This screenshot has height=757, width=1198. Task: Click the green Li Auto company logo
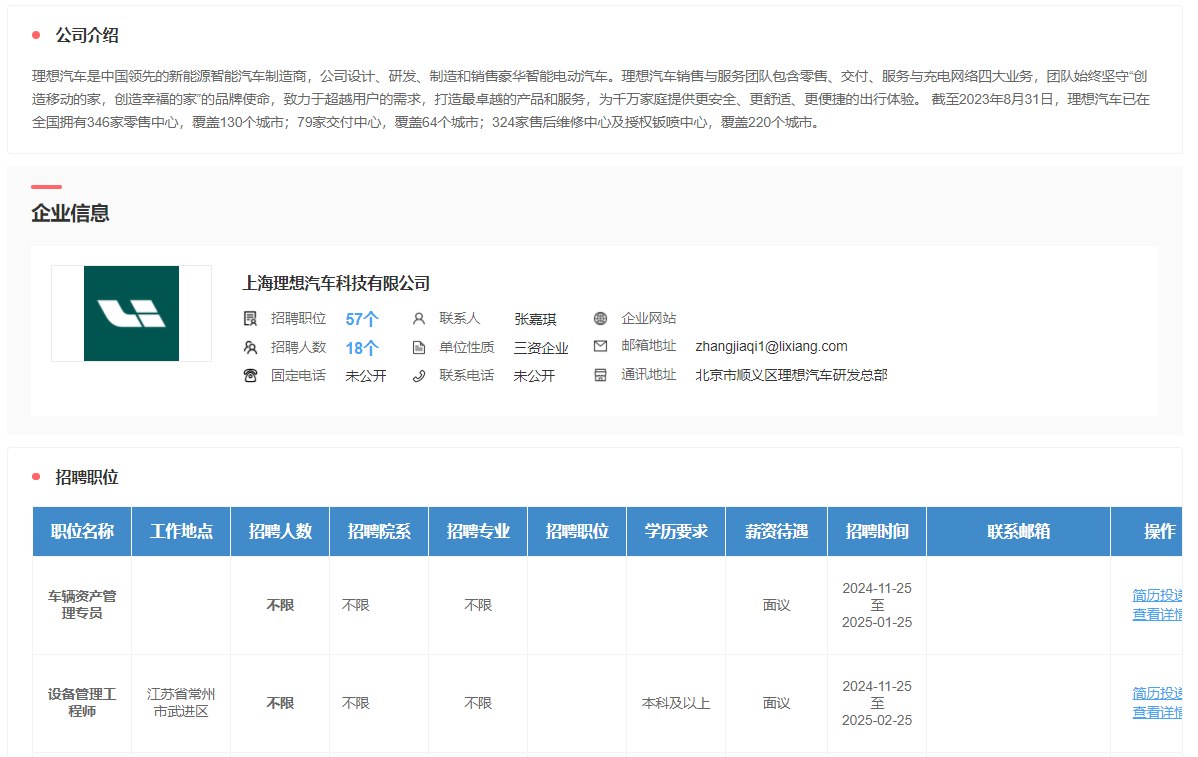click(131, 313)
